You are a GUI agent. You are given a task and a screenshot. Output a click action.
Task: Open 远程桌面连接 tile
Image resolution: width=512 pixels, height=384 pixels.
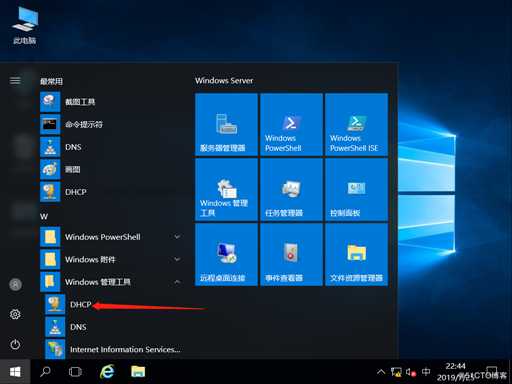[226, 254]
